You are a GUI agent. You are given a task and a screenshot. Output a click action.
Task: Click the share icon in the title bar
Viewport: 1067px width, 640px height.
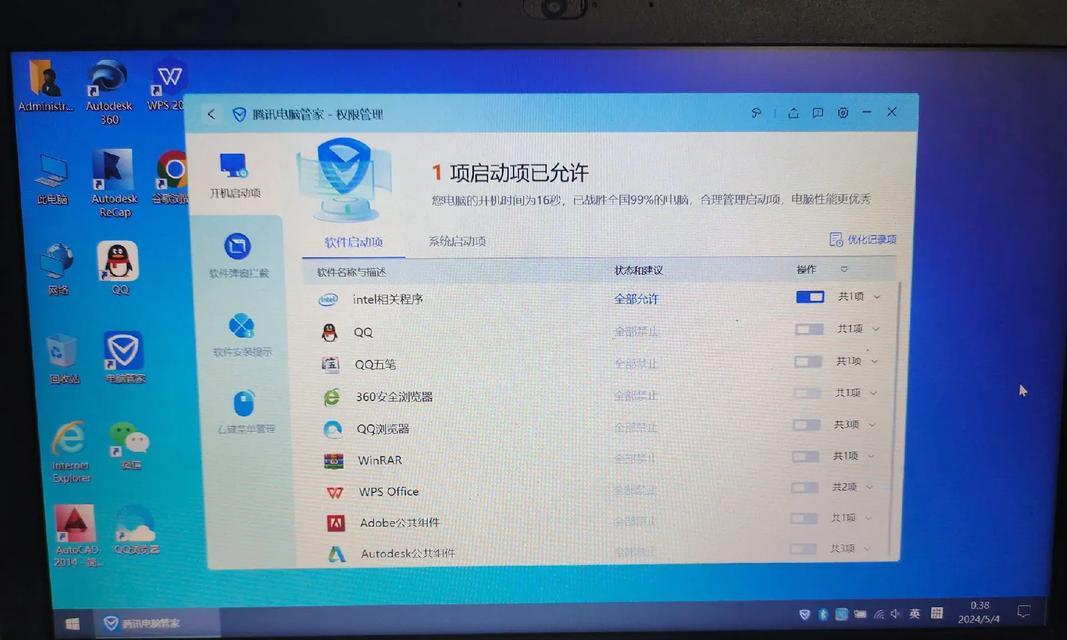coord(793,113)
